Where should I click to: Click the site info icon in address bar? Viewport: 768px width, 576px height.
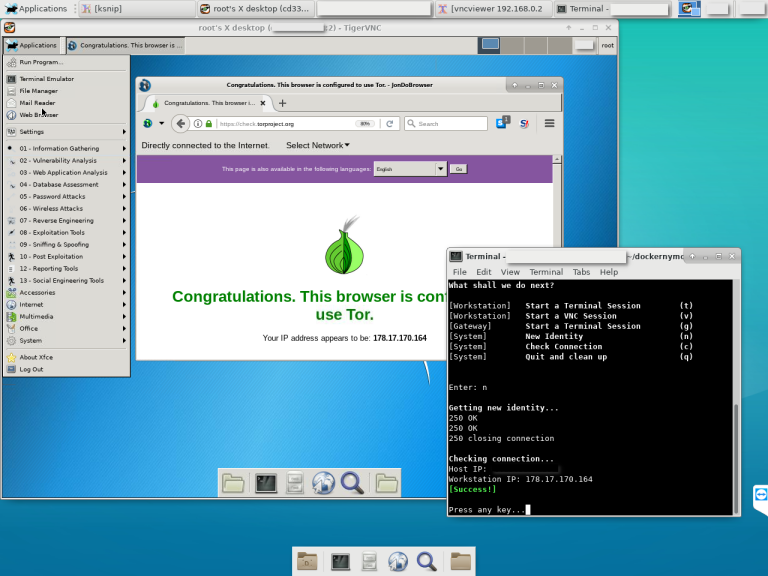click(198, 124)
